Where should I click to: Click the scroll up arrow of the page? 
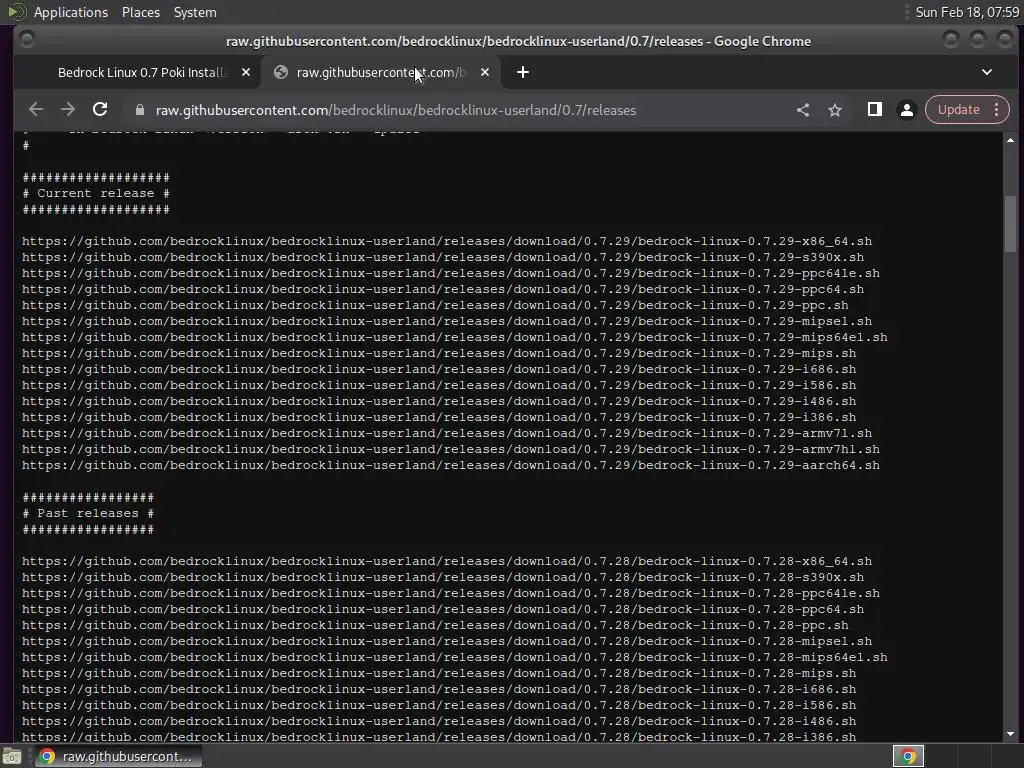1010,140
